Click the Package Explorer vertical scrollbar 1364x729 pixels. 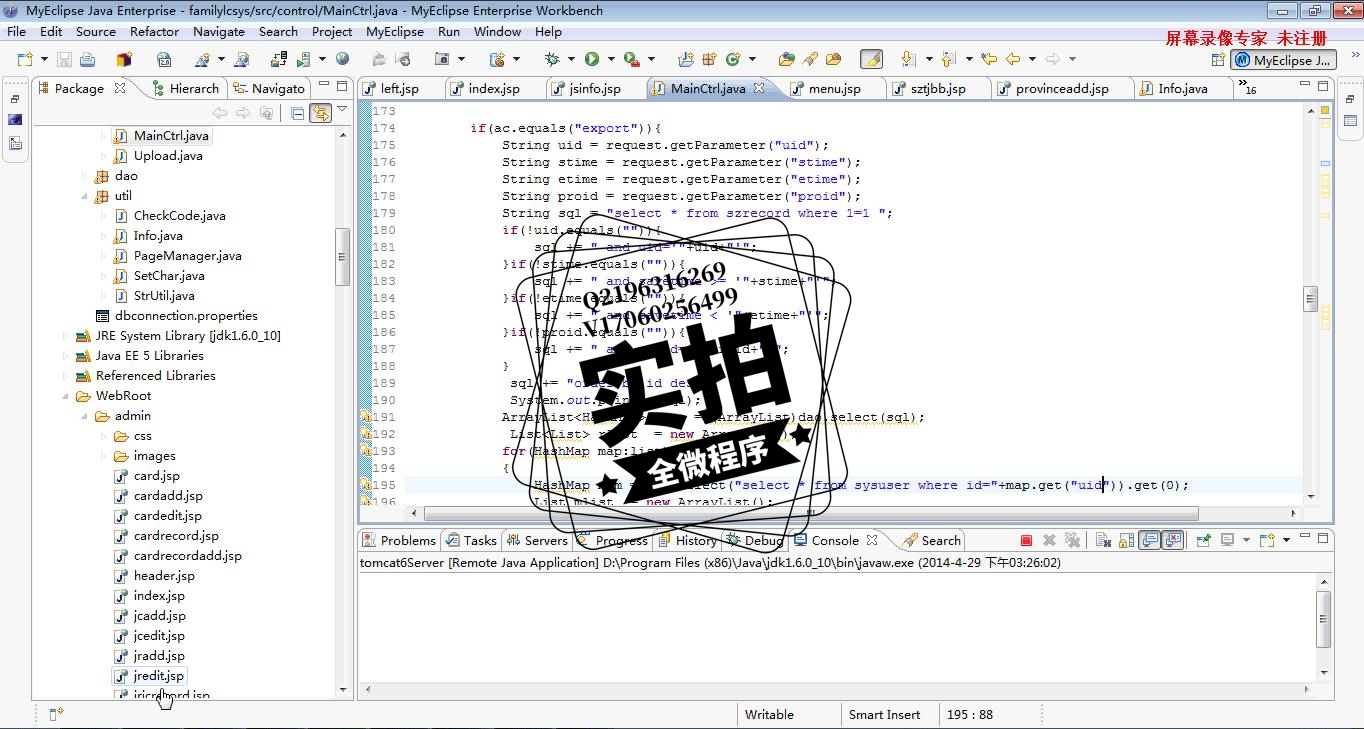coord(342,258)
